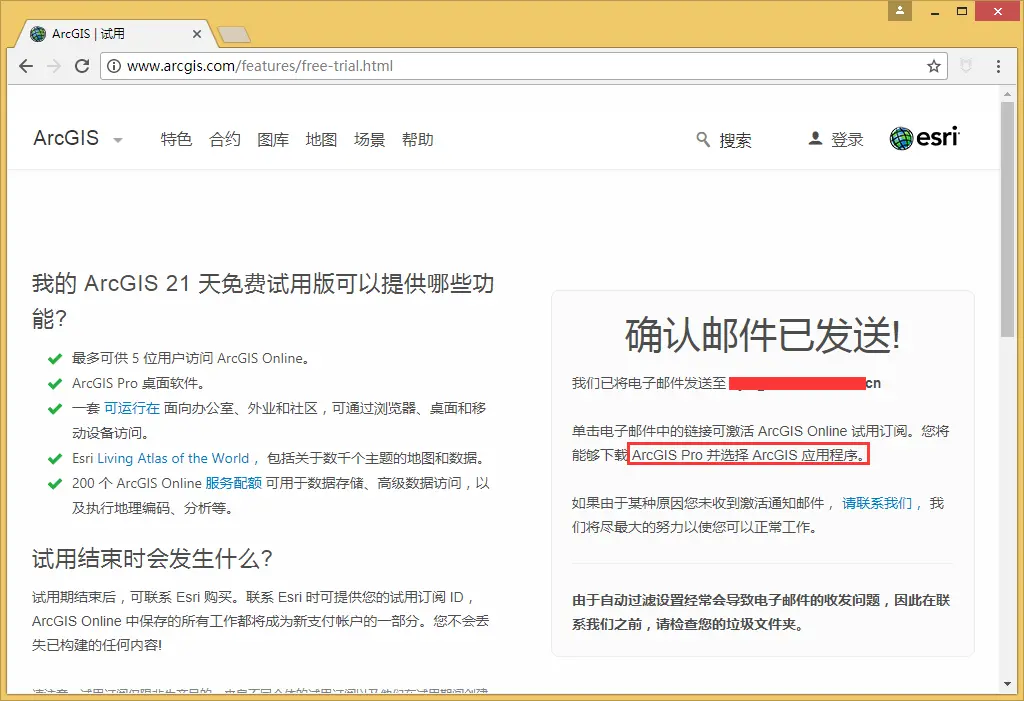The height and width of the screenshot is (701, 1024).
Task: Open the 地图 menu item
Action: coord(321,139)
